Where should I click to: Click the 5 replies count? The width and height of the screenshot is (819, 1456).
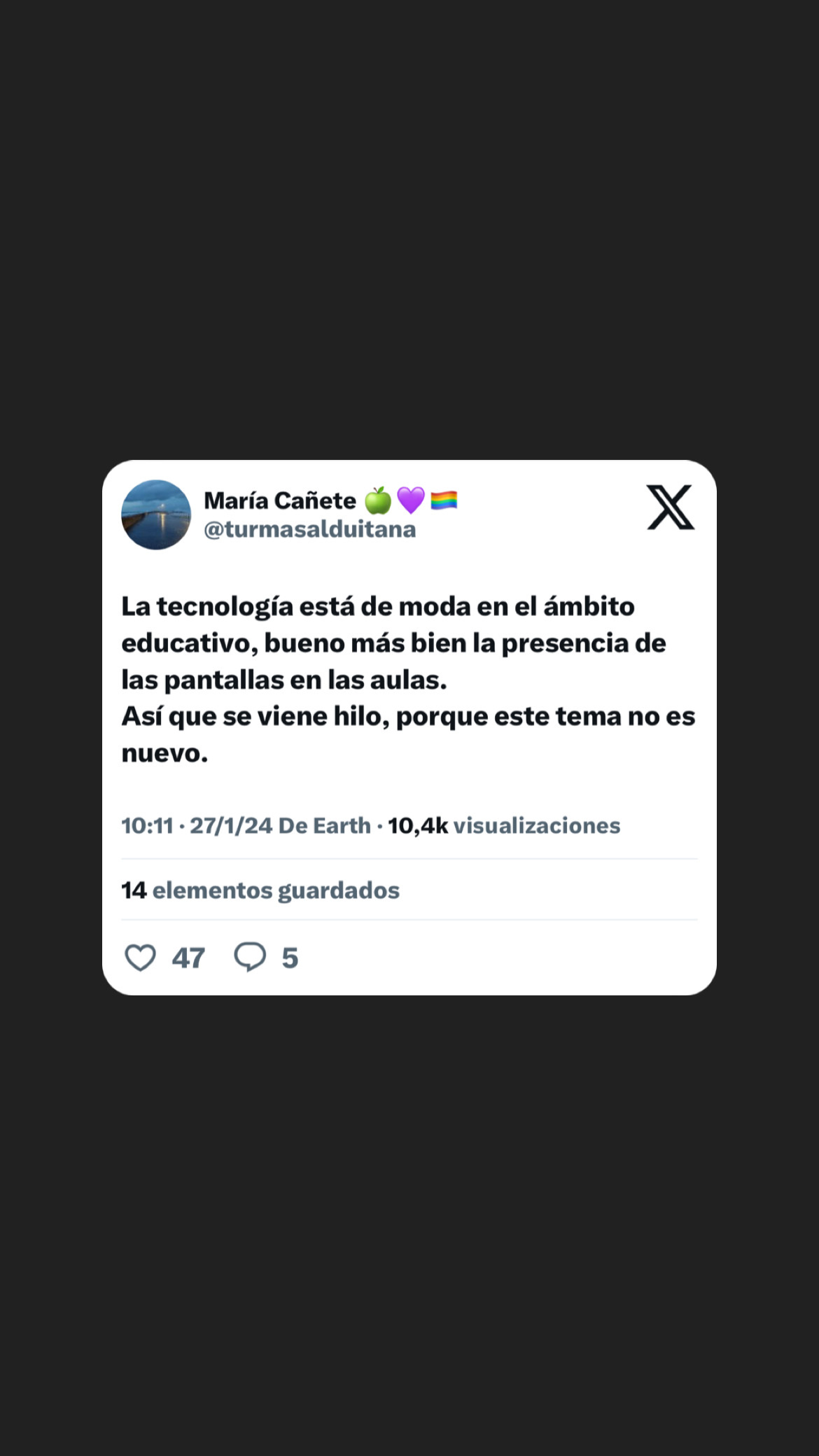coord(290,958)
